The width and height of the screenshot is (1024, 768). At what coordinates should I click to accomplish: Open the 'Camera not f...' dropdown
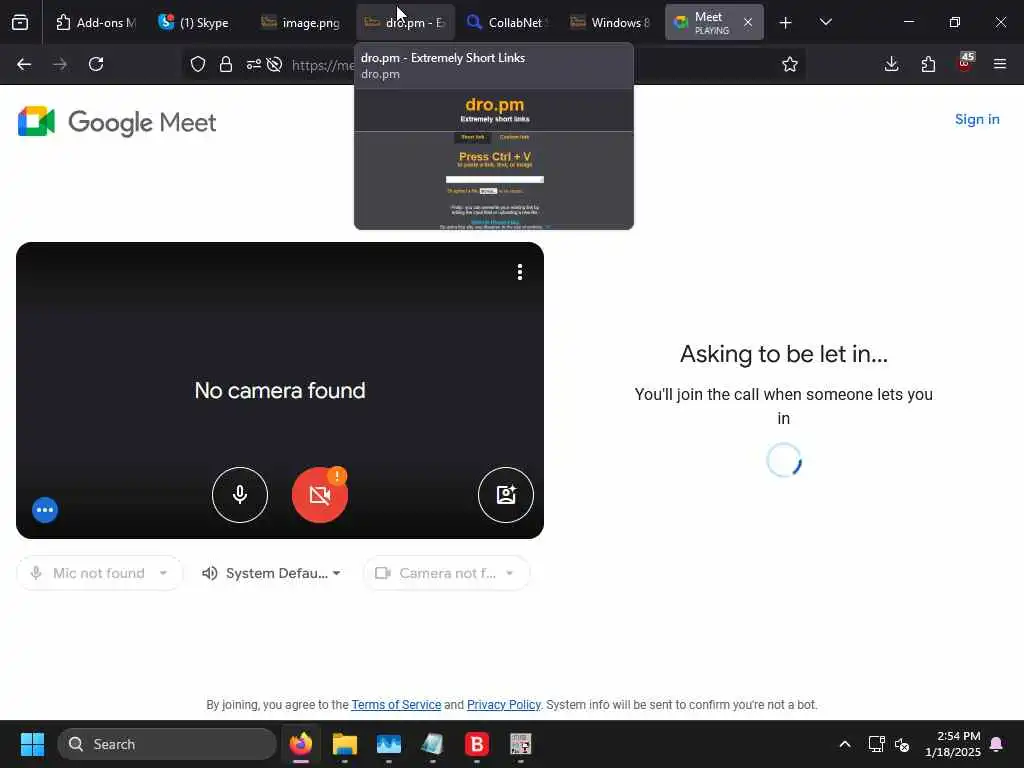(446, 573)
